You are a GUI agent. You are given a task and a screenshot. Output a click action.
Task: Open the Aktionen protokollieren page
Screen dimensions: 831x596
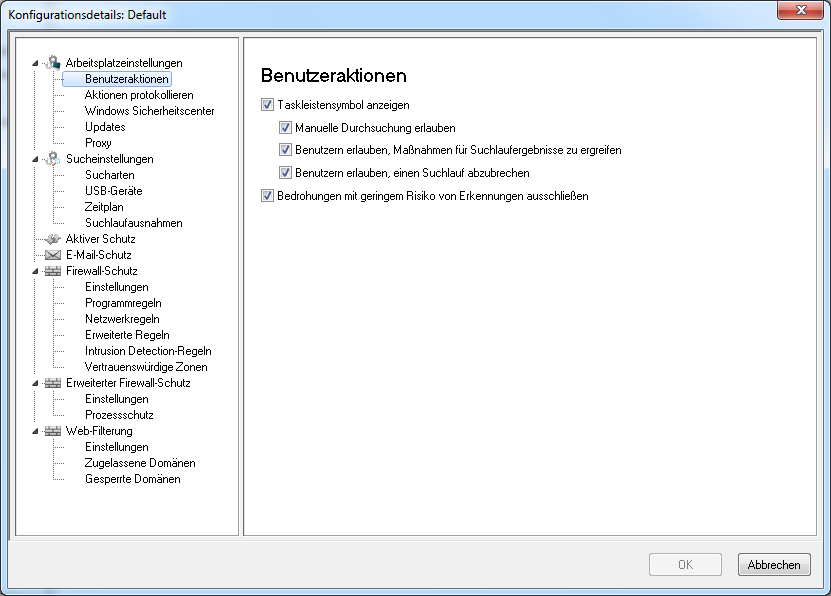[x=139, y=95]
